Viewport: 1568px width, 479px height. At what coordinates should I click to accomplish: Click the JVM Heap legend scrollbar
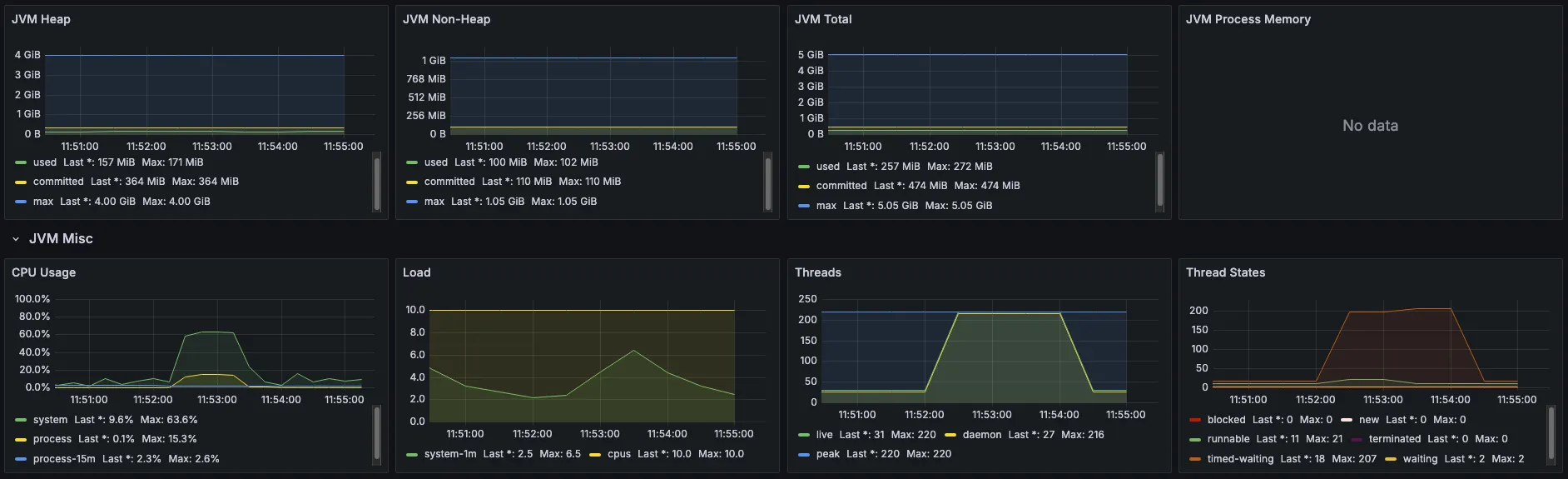coord(377,183)
